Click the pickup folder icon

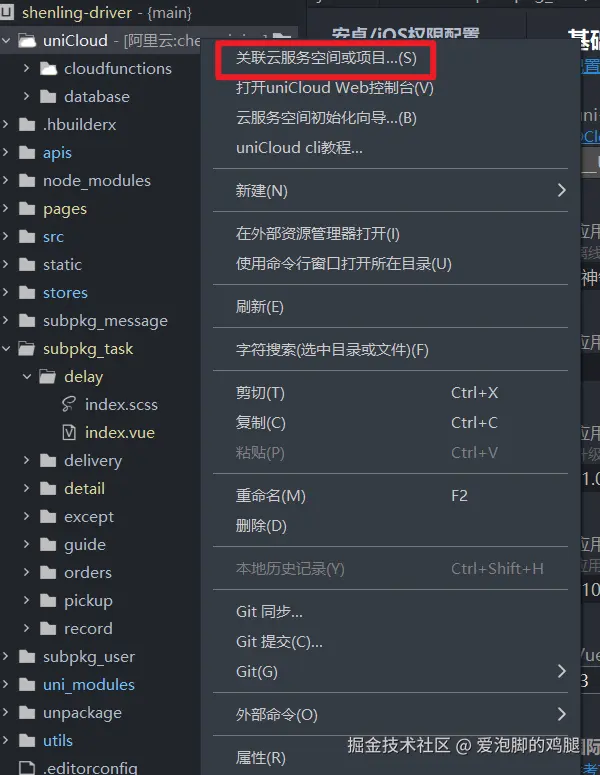point(48,601)
